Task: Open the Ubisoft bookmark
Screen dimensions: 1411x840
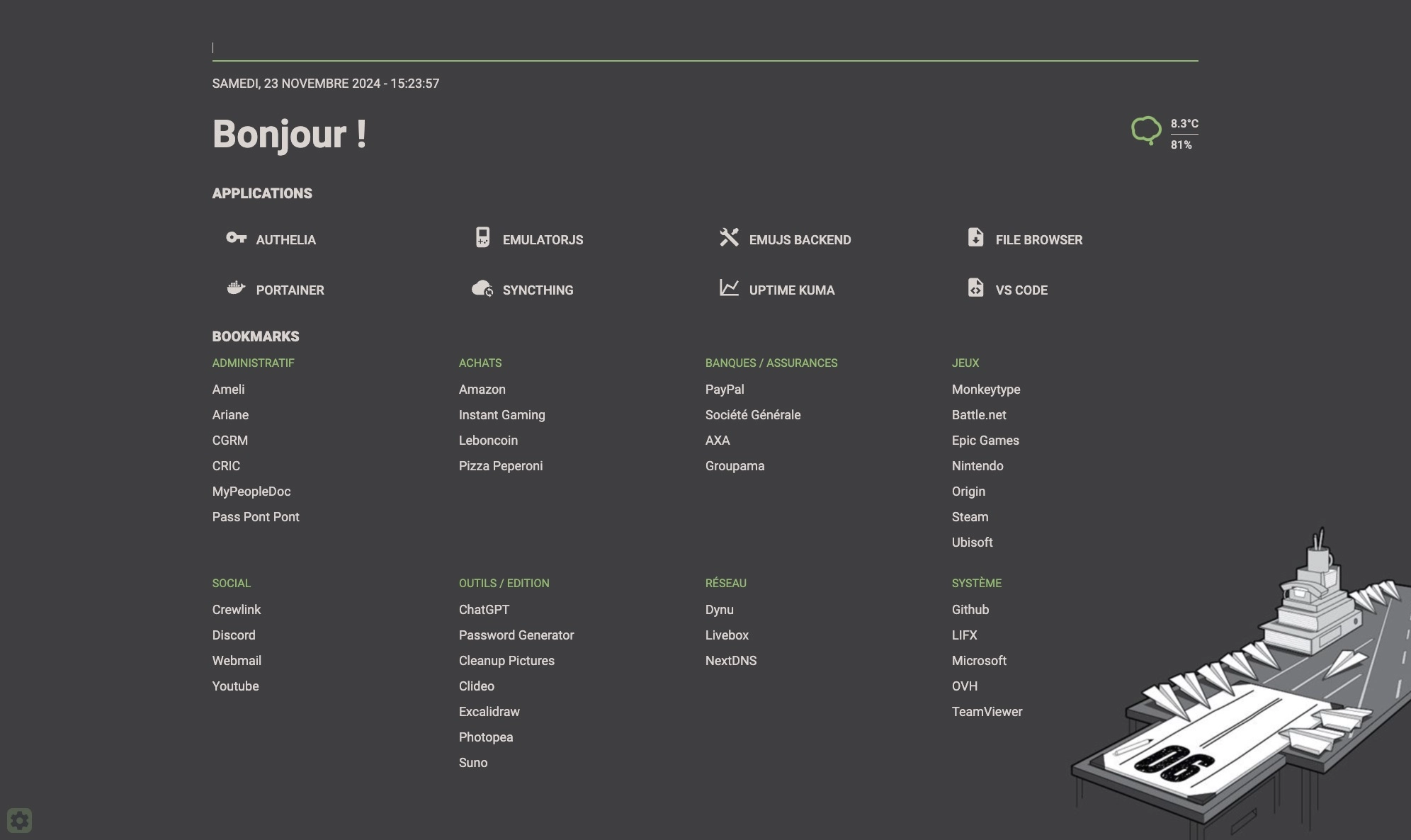Action: pos(972,543)
